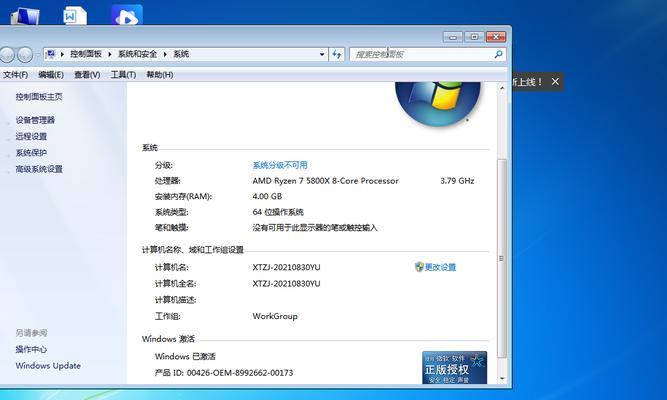Image resolution: width=667 pixels, height=400 pixels.
Task: Click the 没有可用于此显示器的笔或触控输入 text
Action: 315,228
